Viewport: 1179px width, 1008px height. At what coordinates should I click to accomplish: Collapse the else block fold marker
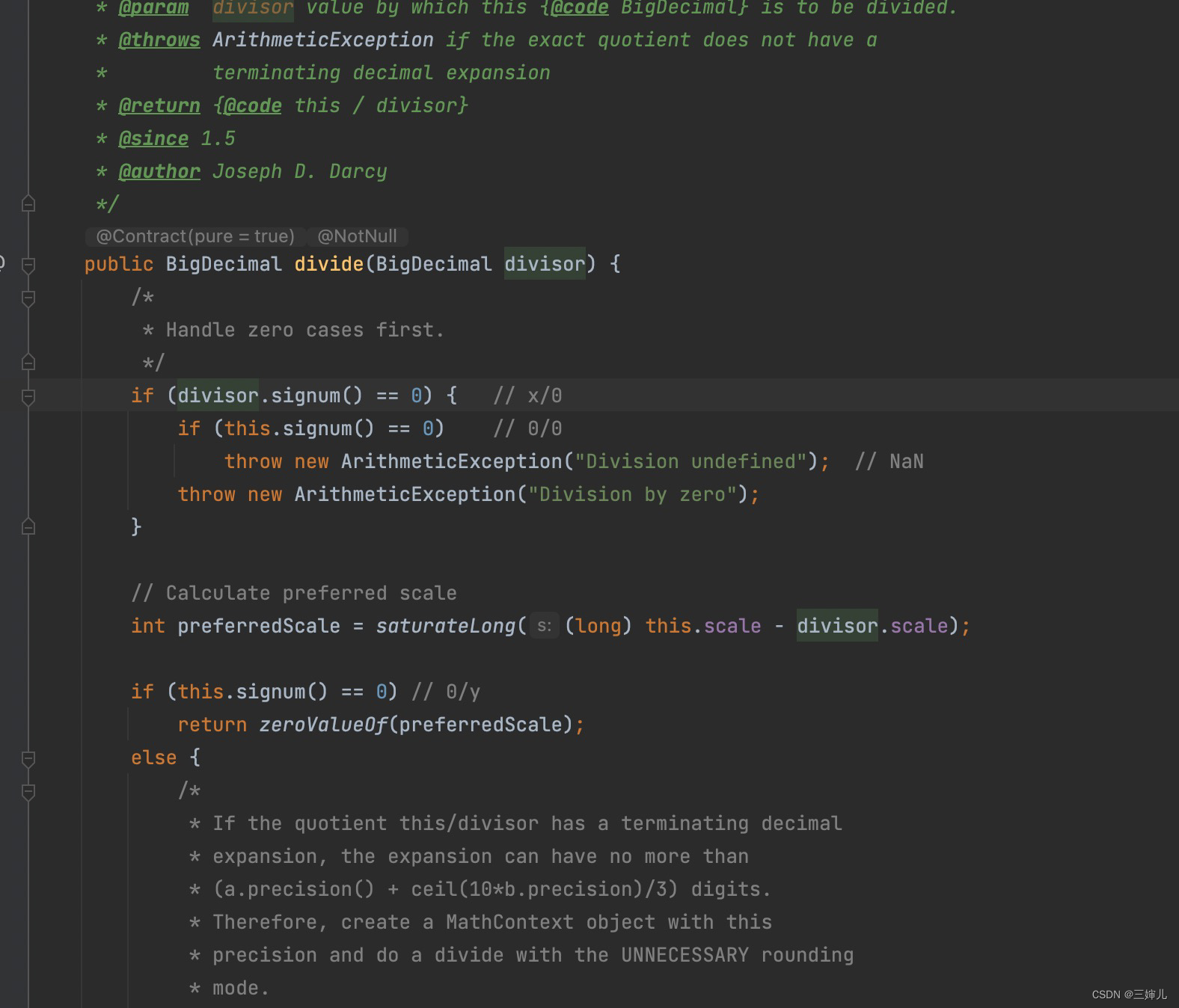coord(28,759)
